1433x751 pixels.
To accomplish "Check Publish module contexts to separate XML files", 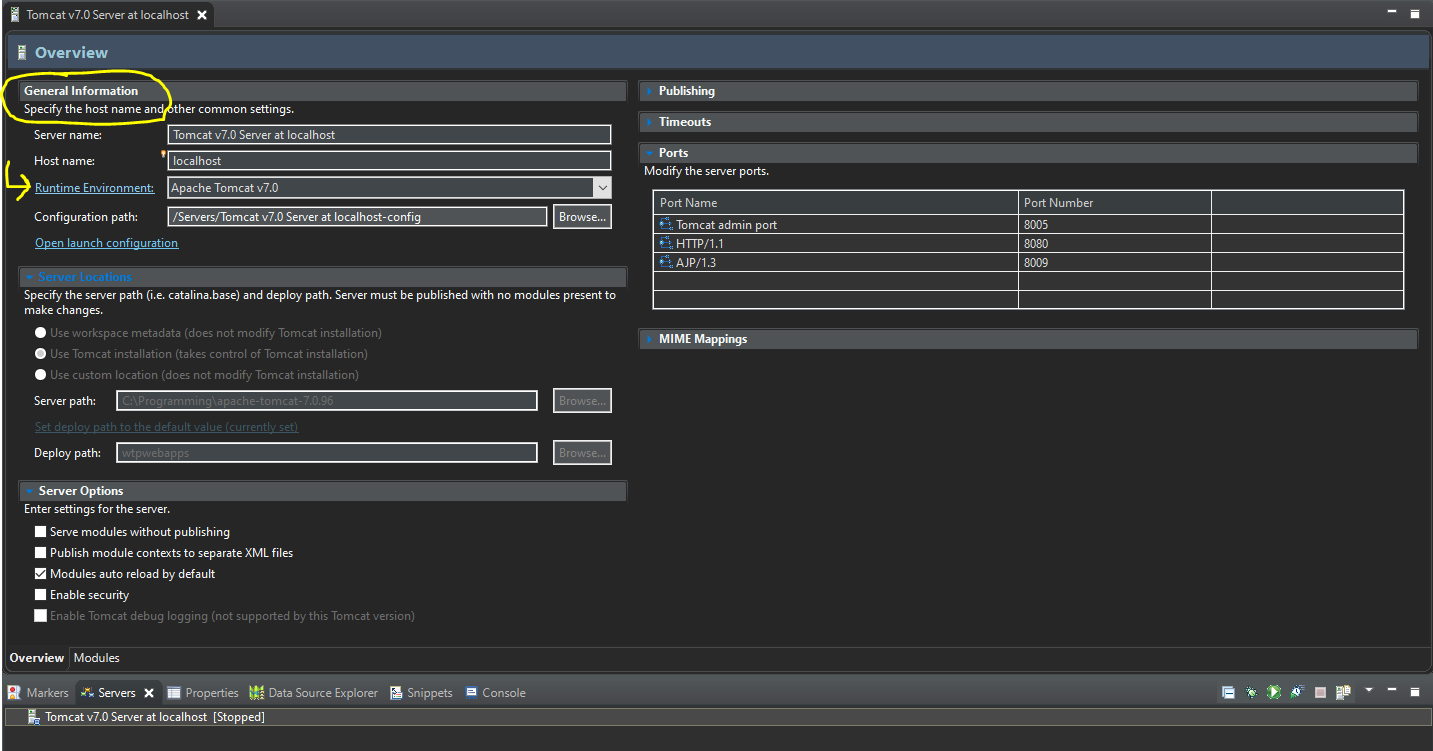I will click(x=41, y=553).
